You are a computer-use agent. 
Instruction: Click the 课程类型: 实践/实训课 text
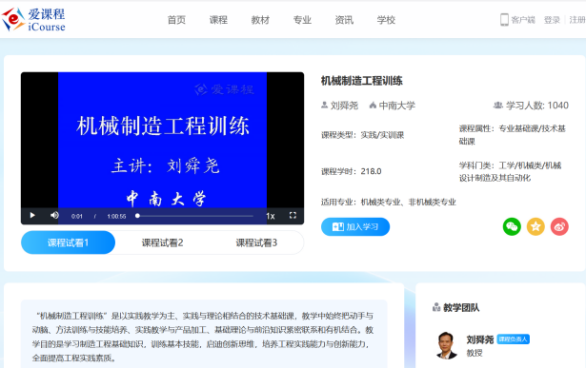click(363, 135)
